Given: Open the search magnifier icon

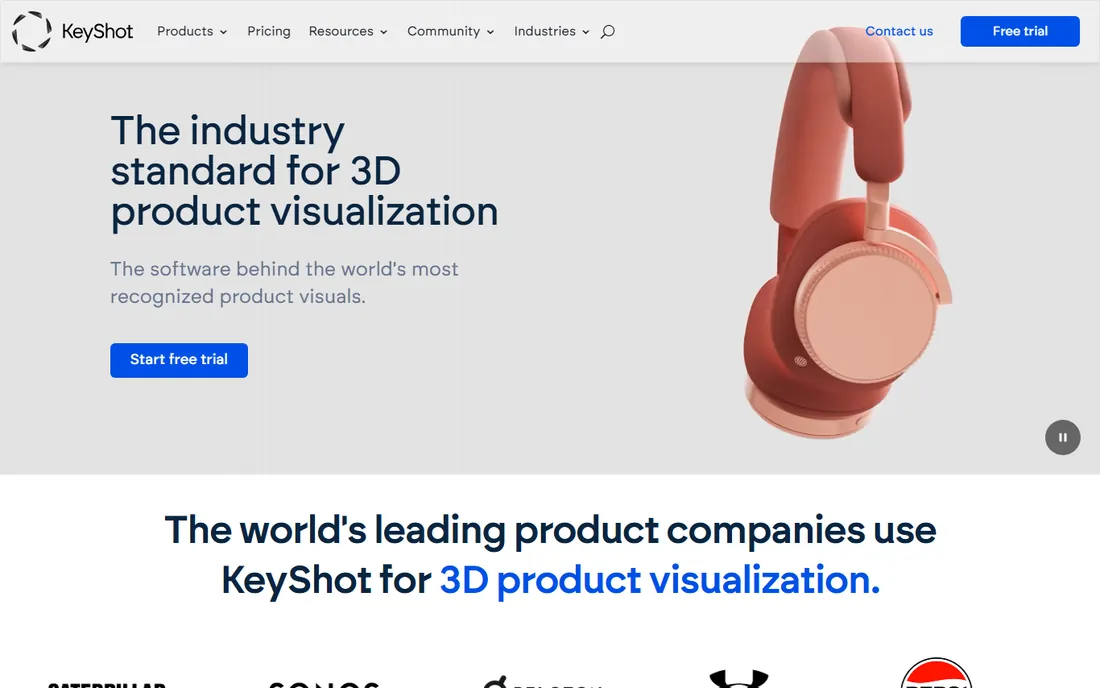Looking at the screenshot, I should (x=608, y=32).
